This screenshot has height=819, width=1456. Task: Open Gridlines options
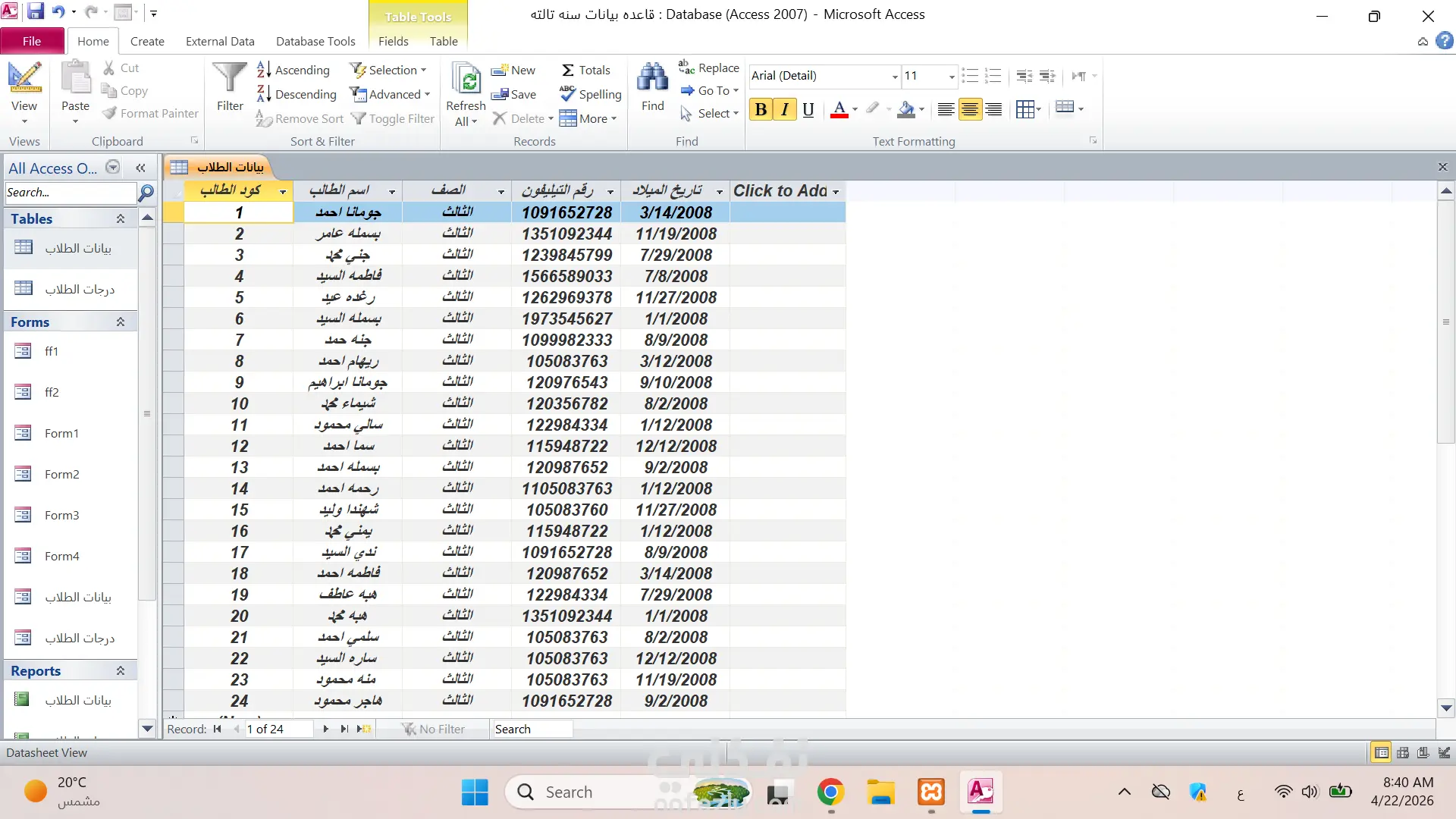coord(1028,109)
